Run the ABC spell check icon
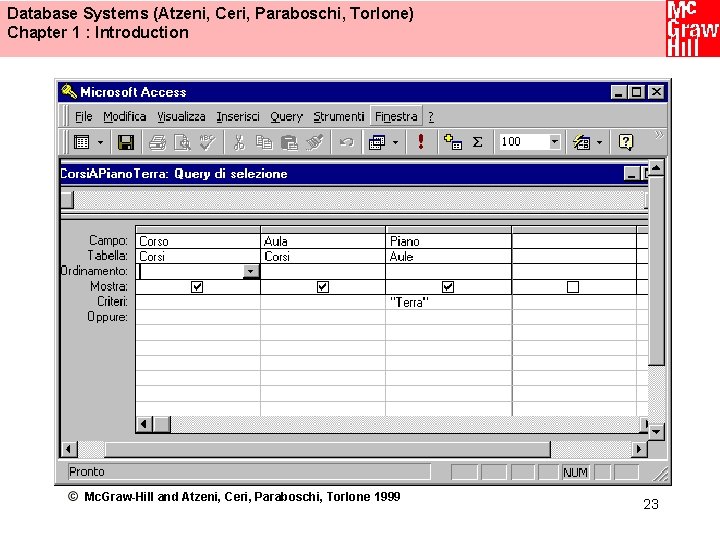Screen dimensions: 720x540 pyautogui.click(x=207, y=142)
